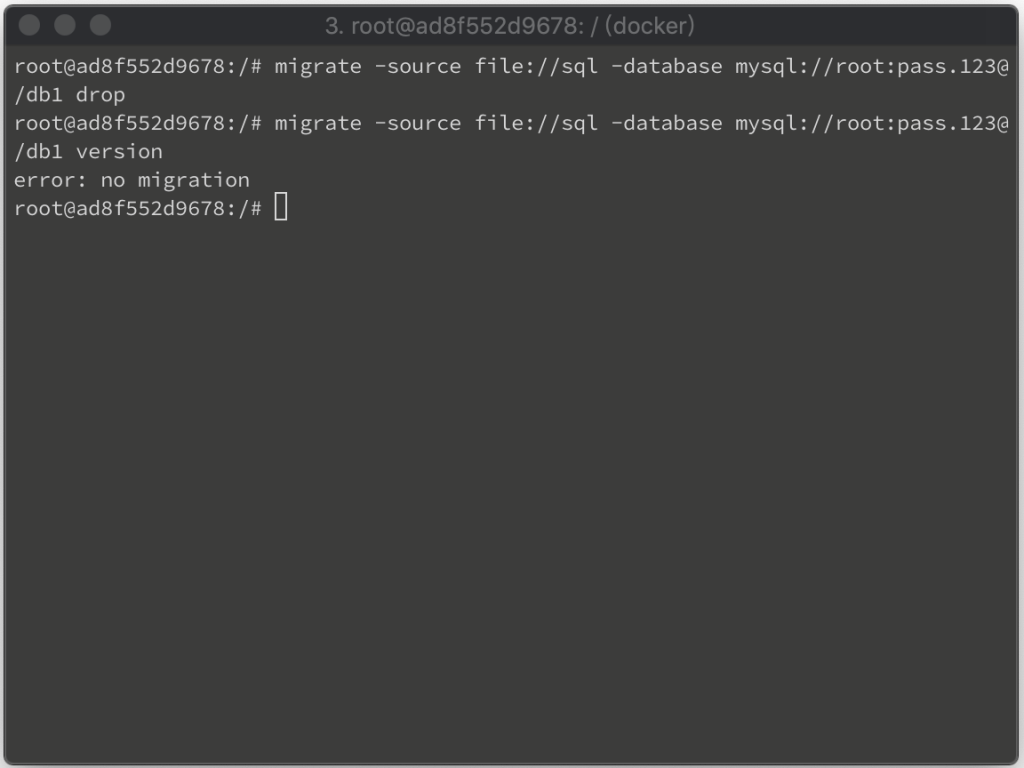The image size is (1024, 768).
Task: Click the word 'drop' in the first command
Action: (x=100, y=95)
